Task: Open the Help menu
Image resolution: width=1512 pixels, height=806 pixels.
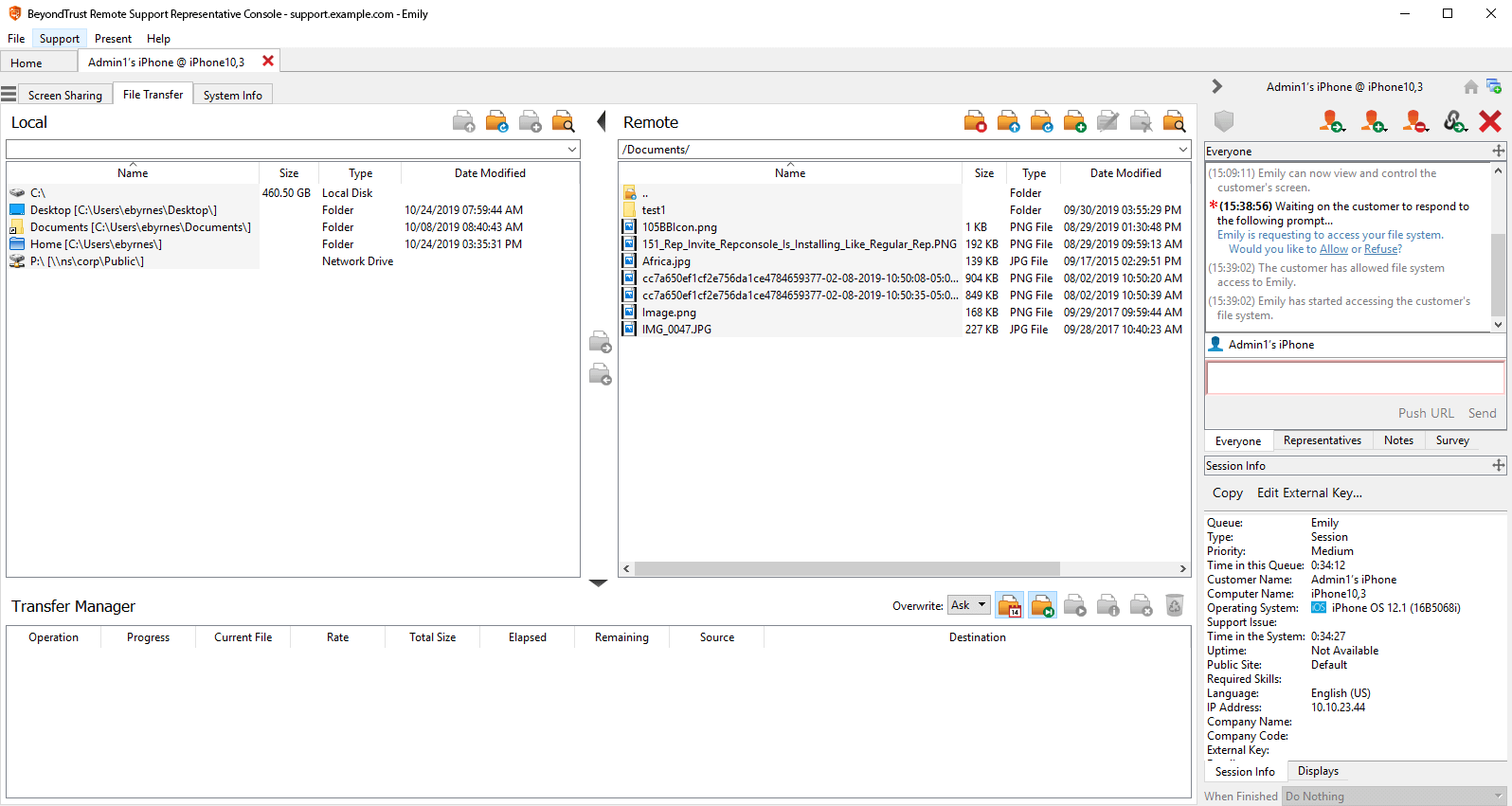Action: point(158,39)
